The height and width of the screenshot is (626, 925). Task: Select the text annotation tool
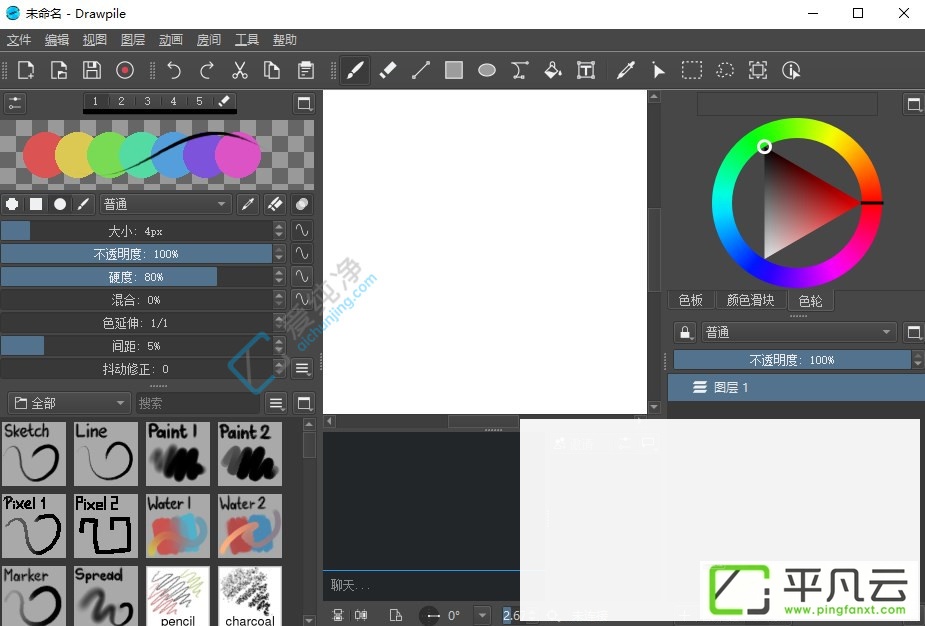[x=586, y=70]
